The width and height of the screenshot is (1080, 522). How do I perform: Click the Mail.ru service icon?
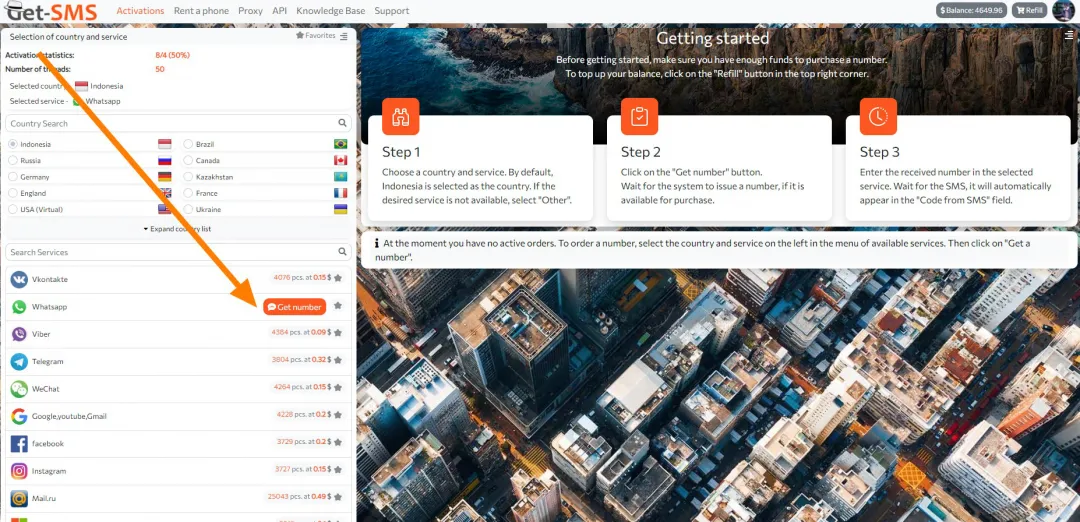coord(19,499)
